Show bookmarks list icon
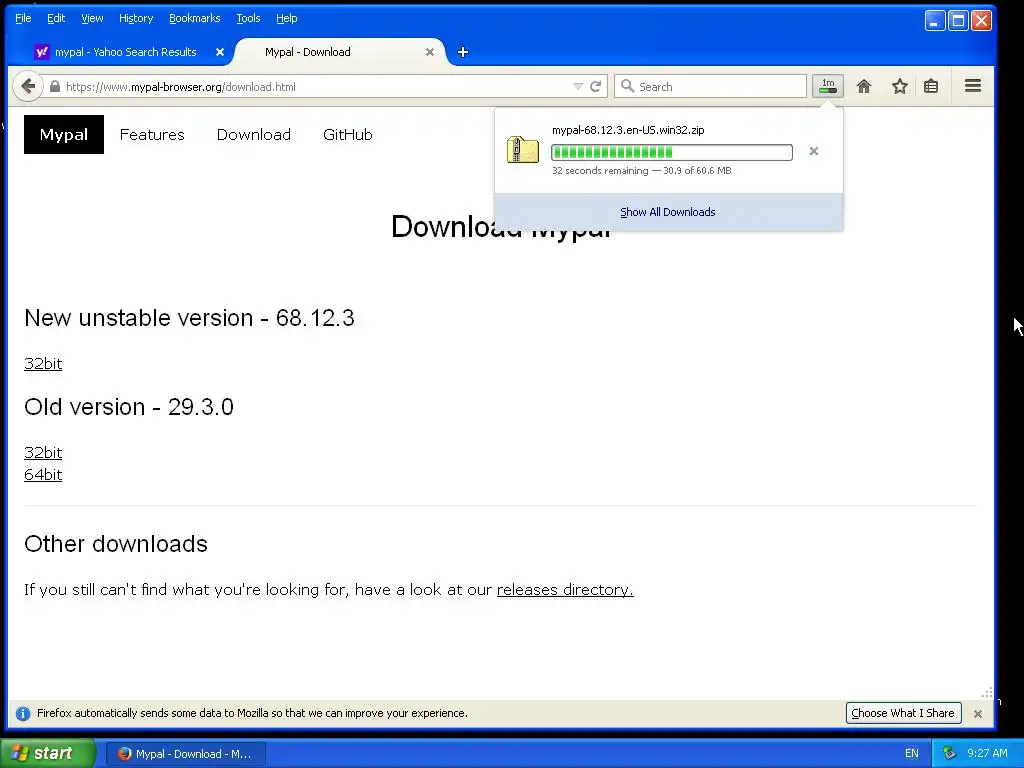Screen dimensions: 1024x768 [931, 86]
